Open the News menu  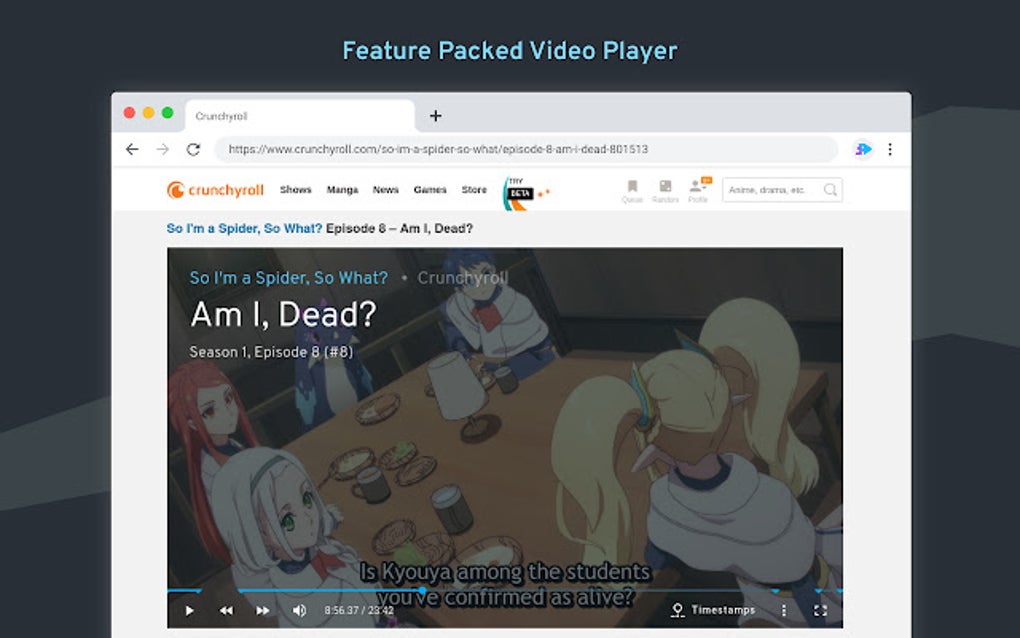coord(385,190)
